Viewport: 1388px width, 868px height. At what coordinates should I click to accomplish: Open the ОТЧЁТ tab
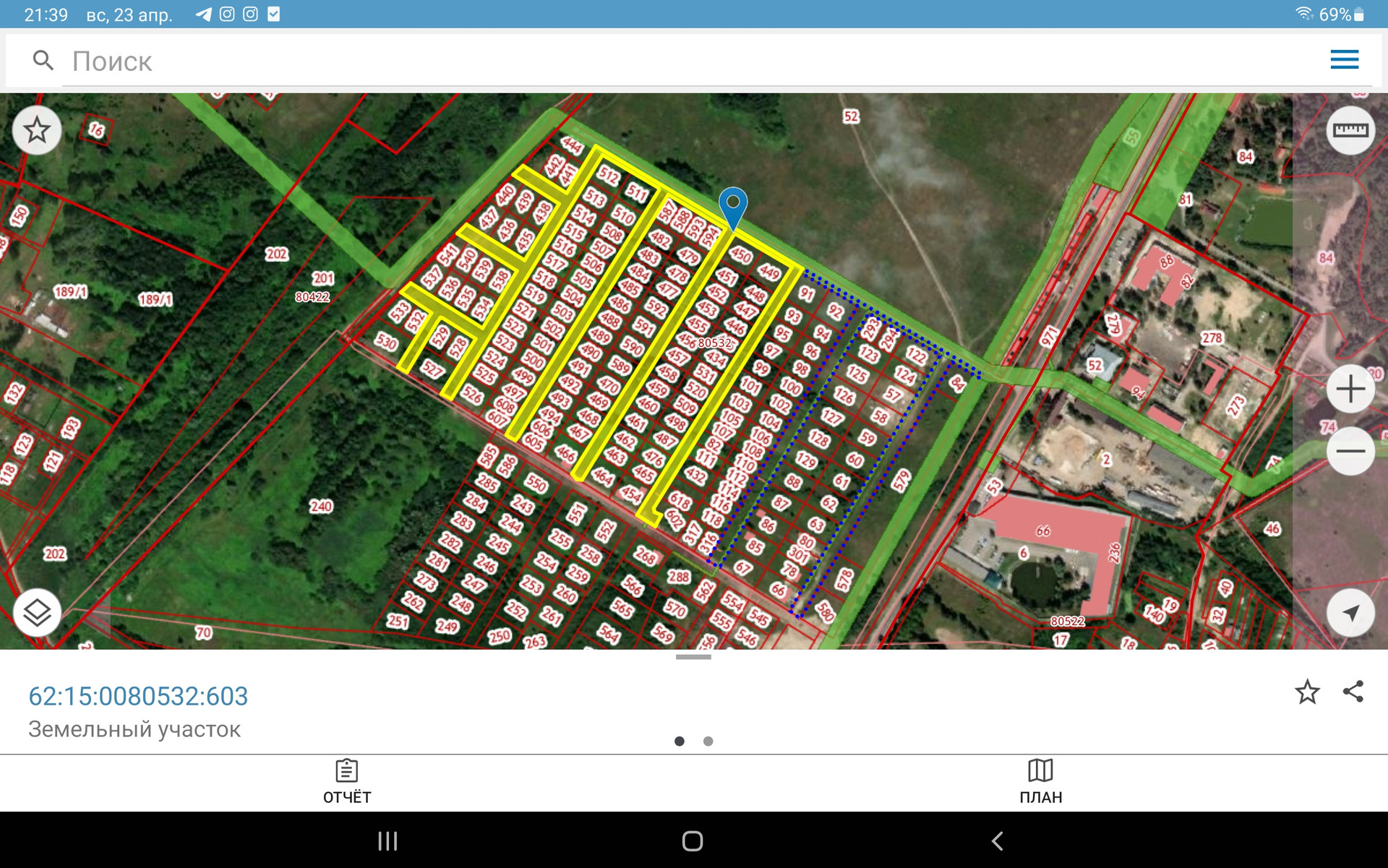click(x=347, y=782)
